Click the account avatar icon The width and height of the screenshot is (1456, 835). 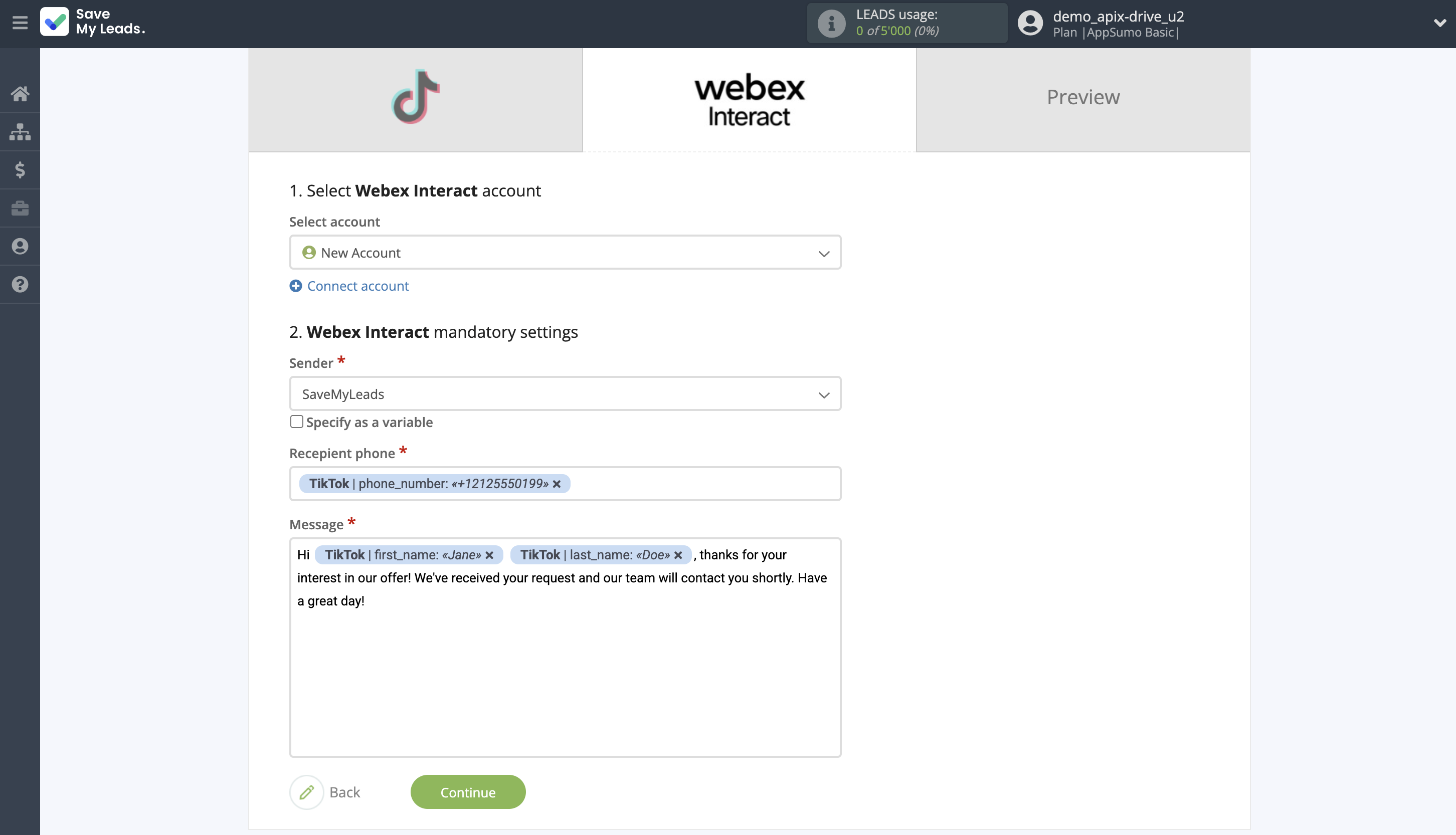point(1030,24)
